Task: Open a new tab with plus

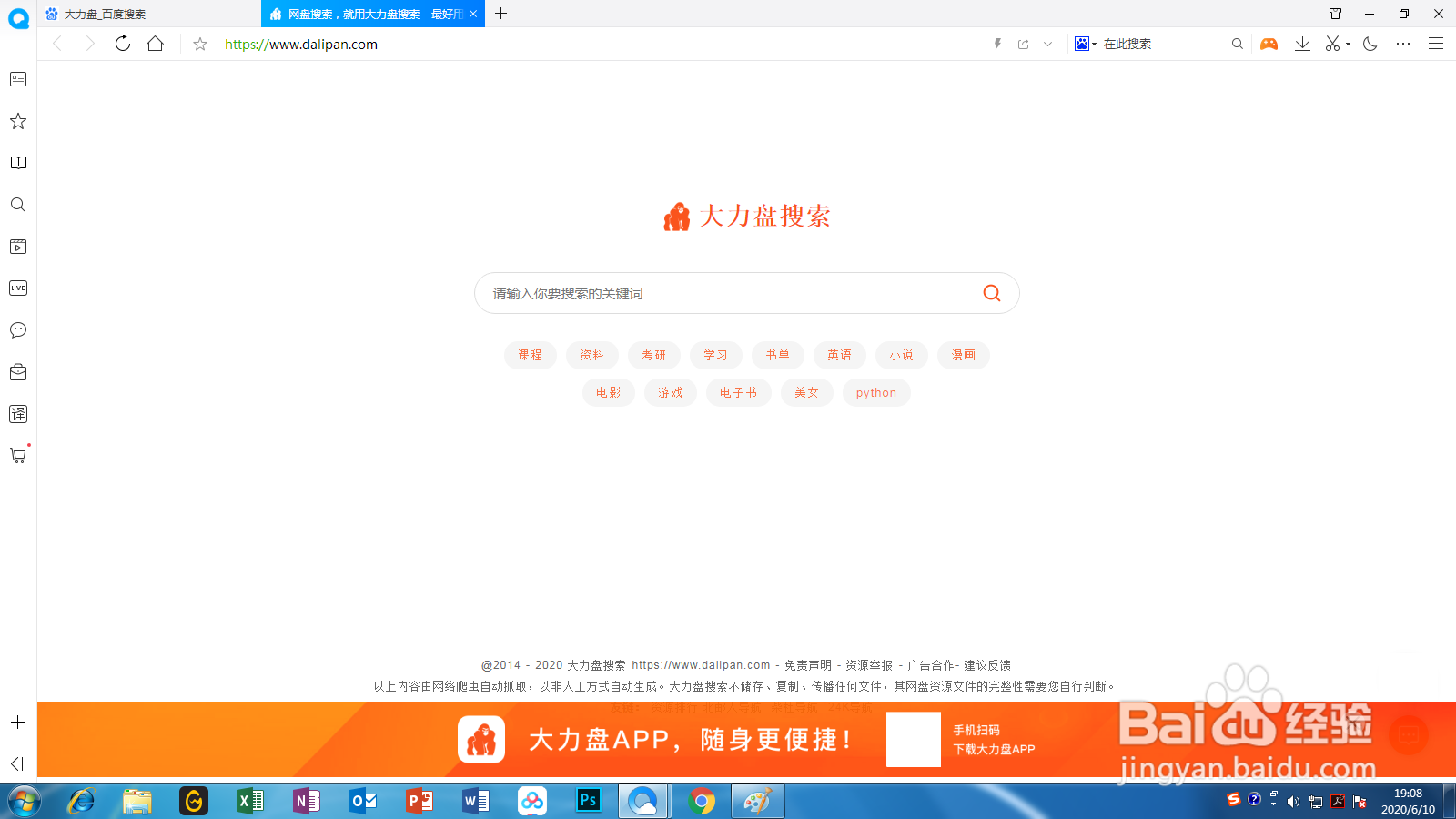Action: (x=500, y=14)
